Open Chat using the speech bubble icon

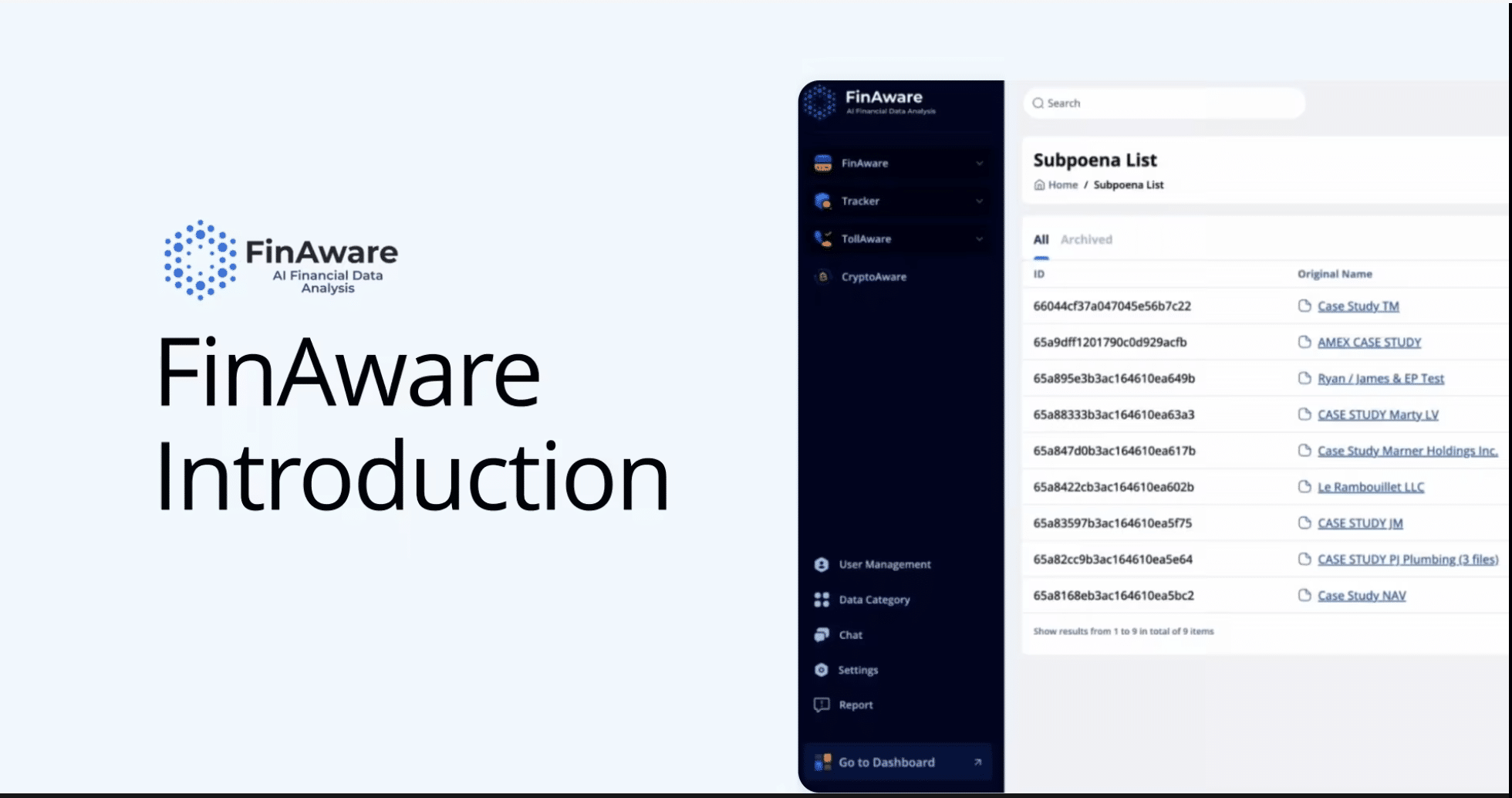821,635
